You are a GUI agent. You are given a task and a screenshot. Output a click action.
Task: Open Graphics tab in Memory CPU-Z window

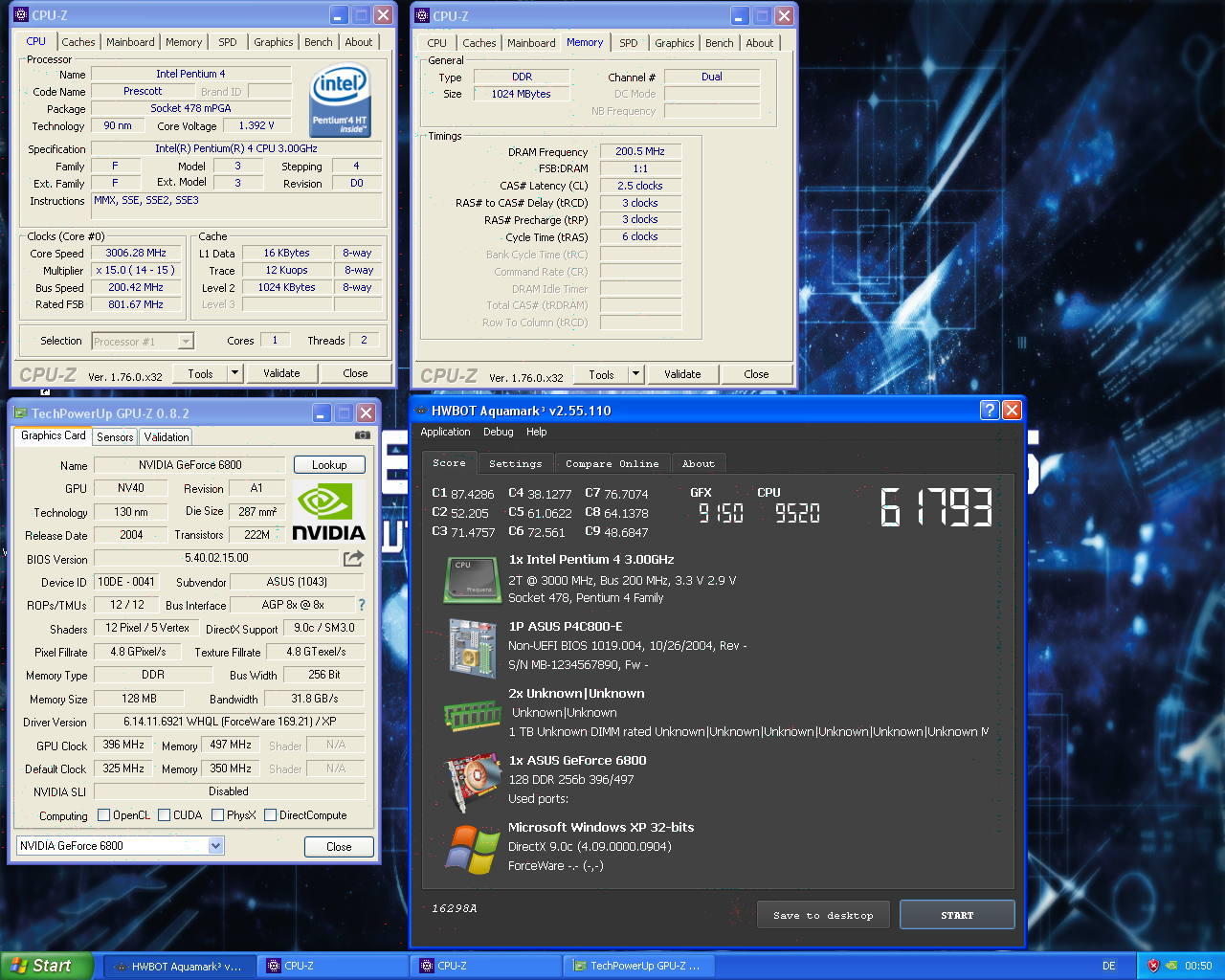675,43
